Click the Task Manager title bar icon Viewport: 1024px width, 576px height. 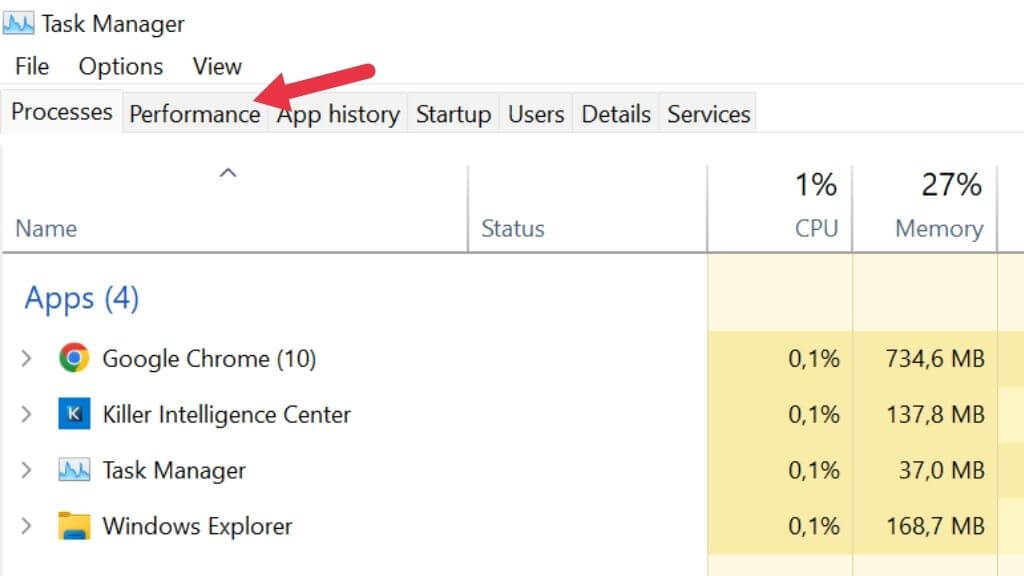(19, 23)
